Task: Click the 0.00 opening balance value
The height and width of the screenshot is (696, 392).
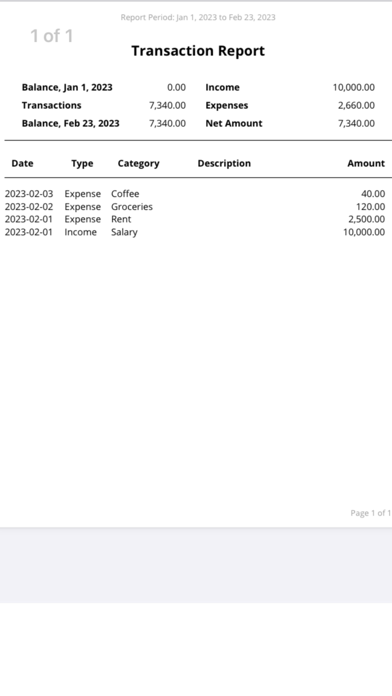Action: [x=176, y=87]
